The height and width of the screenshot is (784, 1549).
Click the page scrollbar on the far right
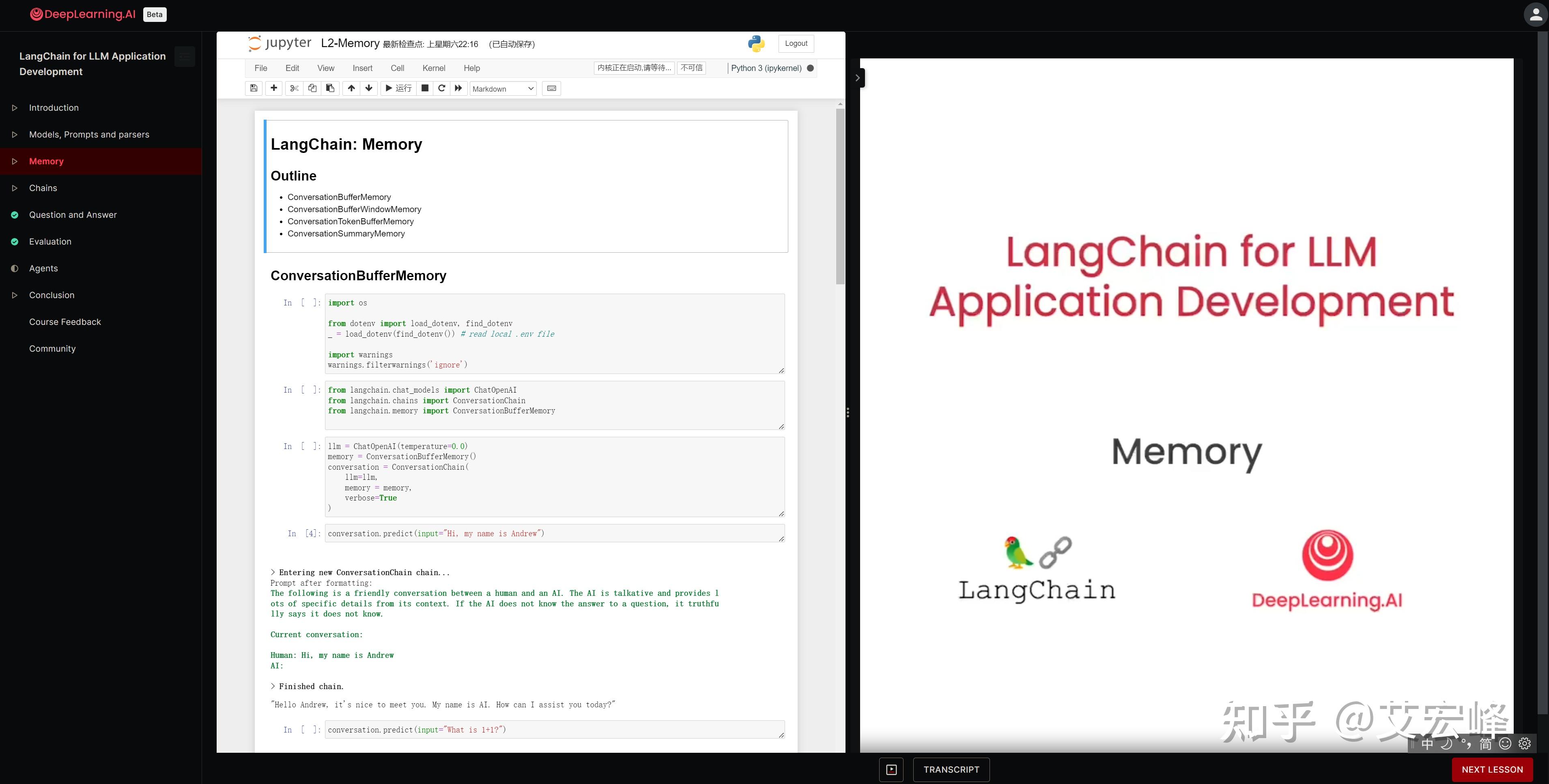(x=1543, y=373)
